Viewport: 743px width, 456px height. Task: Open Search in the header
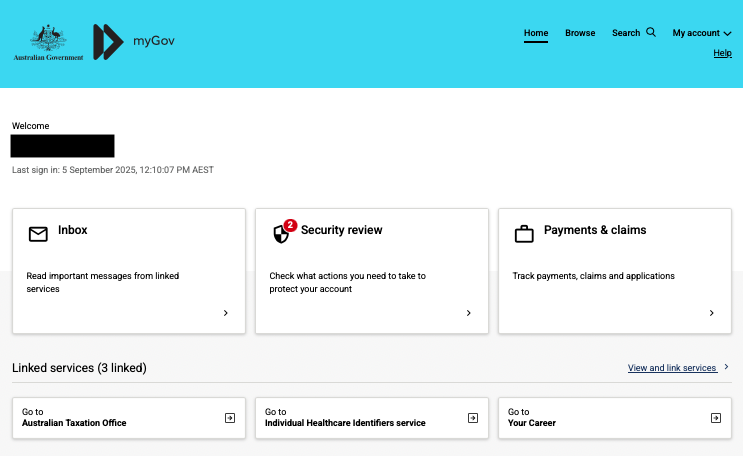coord(634,33)
